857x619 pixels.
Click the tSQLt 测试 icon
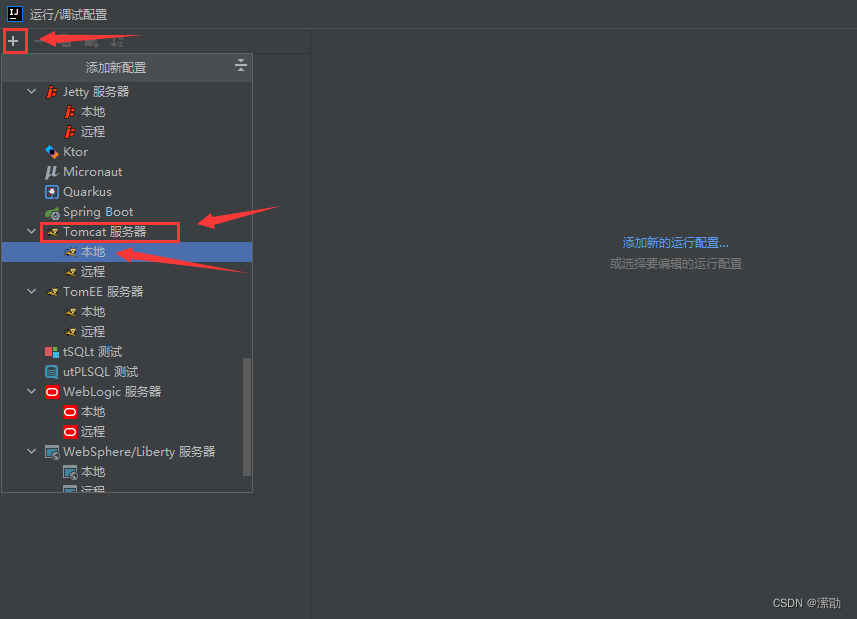pos(52,352)
